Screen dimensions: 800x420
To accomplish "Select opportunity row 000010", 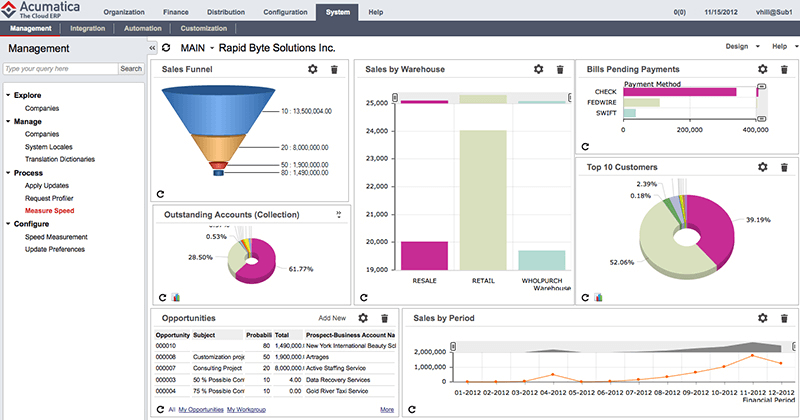I will 275,346.
